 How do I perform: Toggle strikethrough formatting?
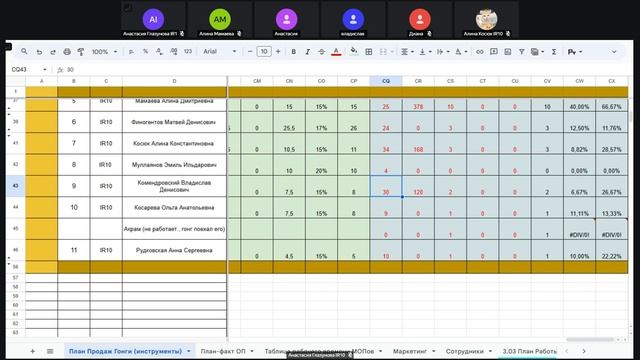point(322,52)
